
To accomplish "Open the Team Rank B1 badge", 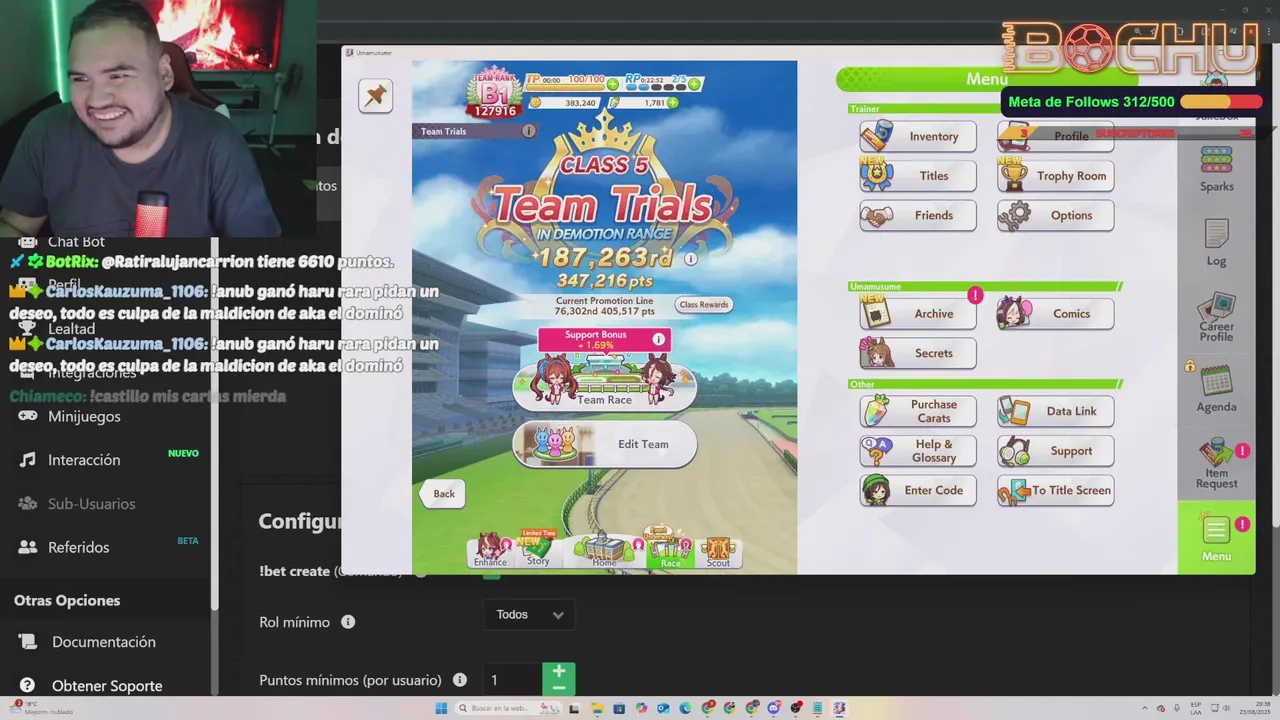I will tap(494, 93).
